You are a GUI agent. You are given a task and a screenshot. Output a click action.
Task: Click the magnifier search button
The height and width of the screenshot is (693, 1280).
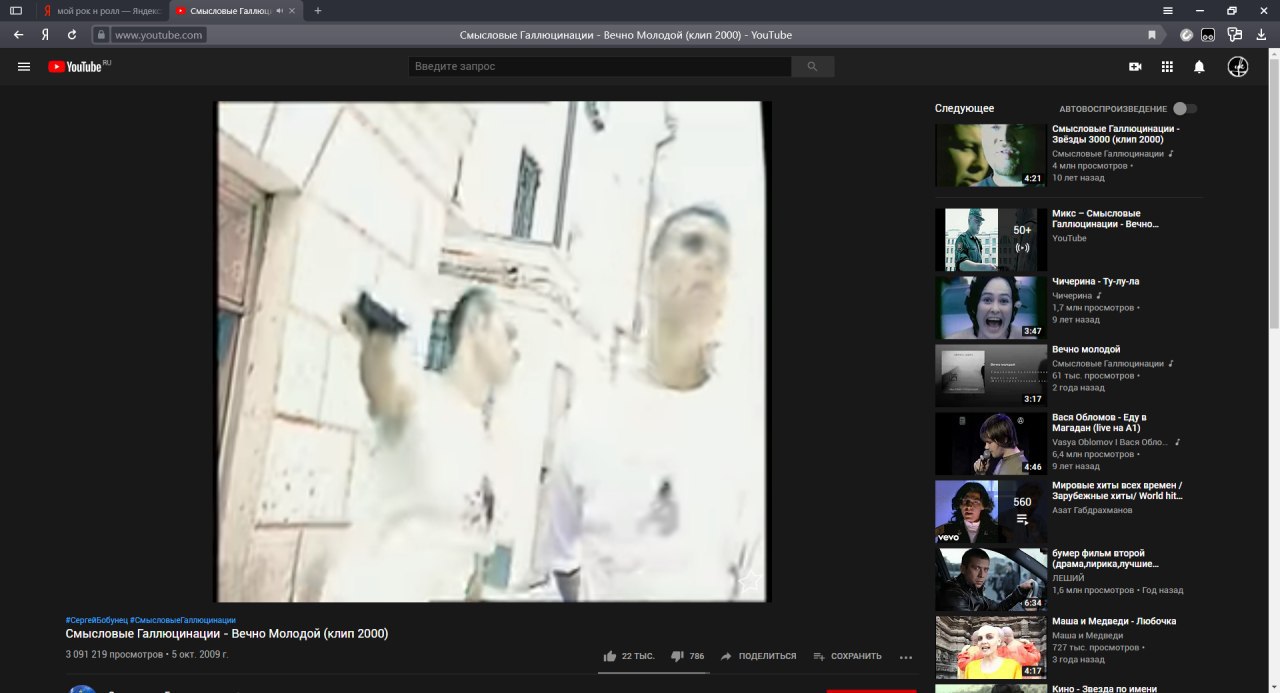click(813, 67)
